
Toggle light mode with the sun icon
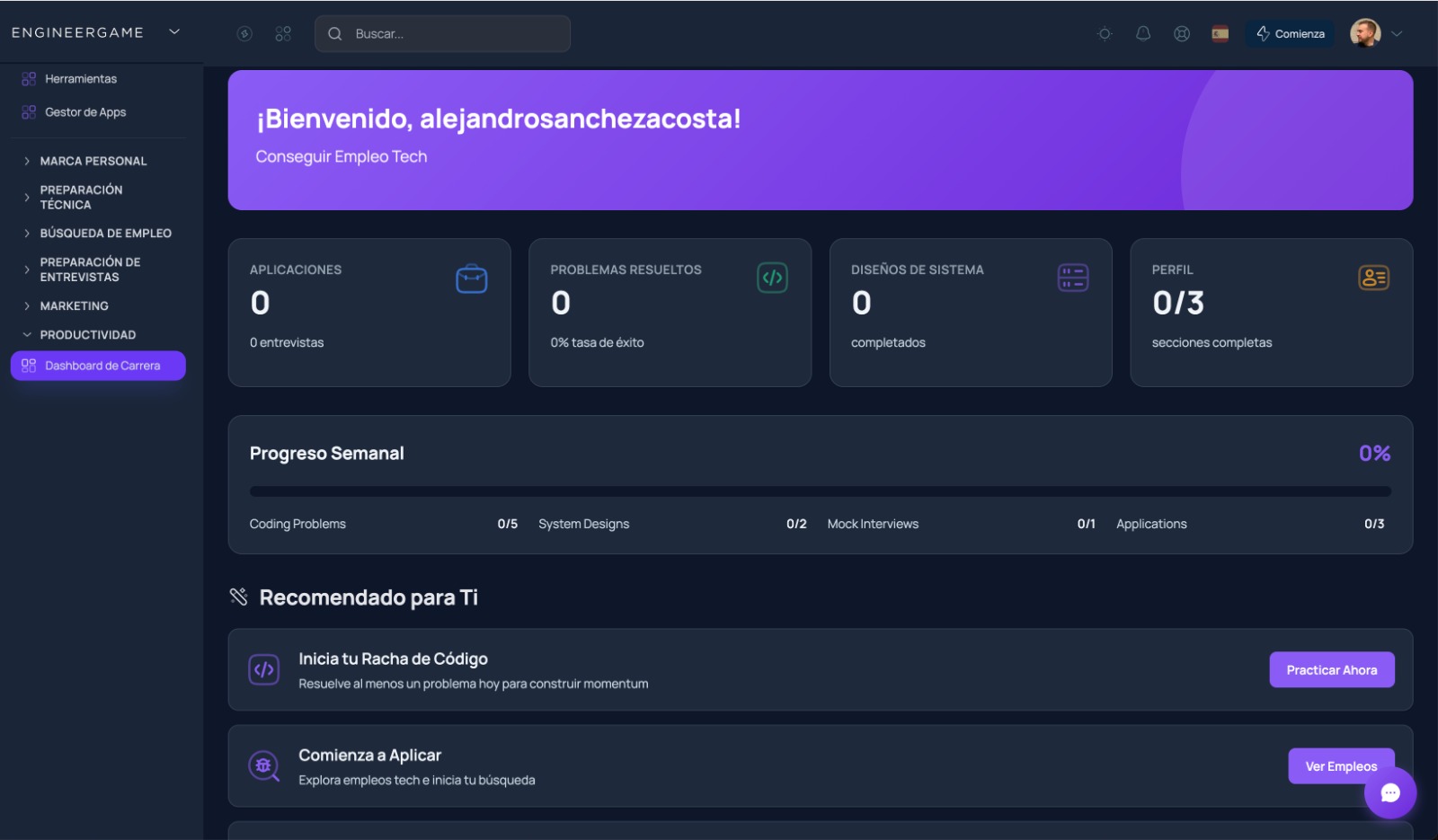pyautogui.click(x=1104, y=33)
